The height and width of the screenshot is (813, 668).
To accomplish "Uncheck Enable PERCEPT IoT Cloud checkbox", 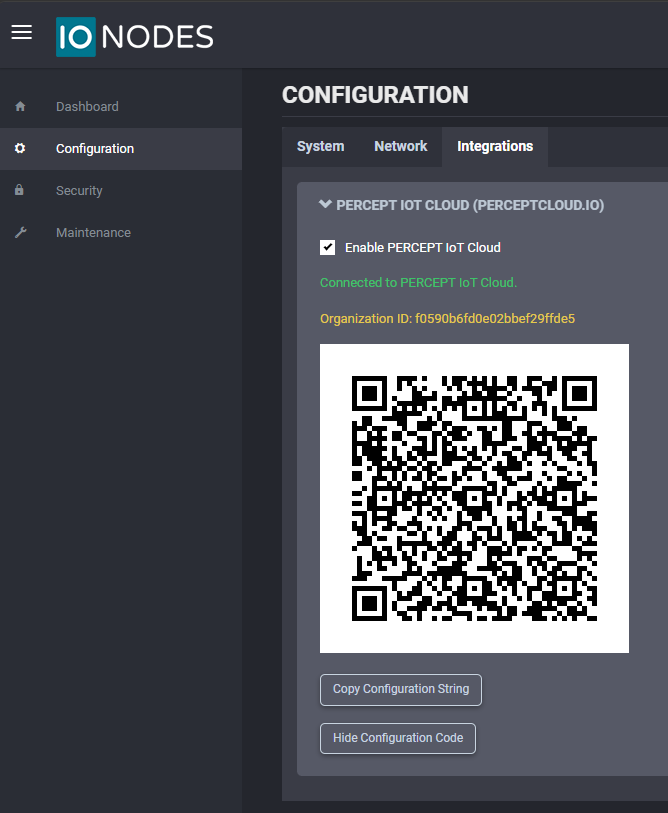I will coord(327,247).
